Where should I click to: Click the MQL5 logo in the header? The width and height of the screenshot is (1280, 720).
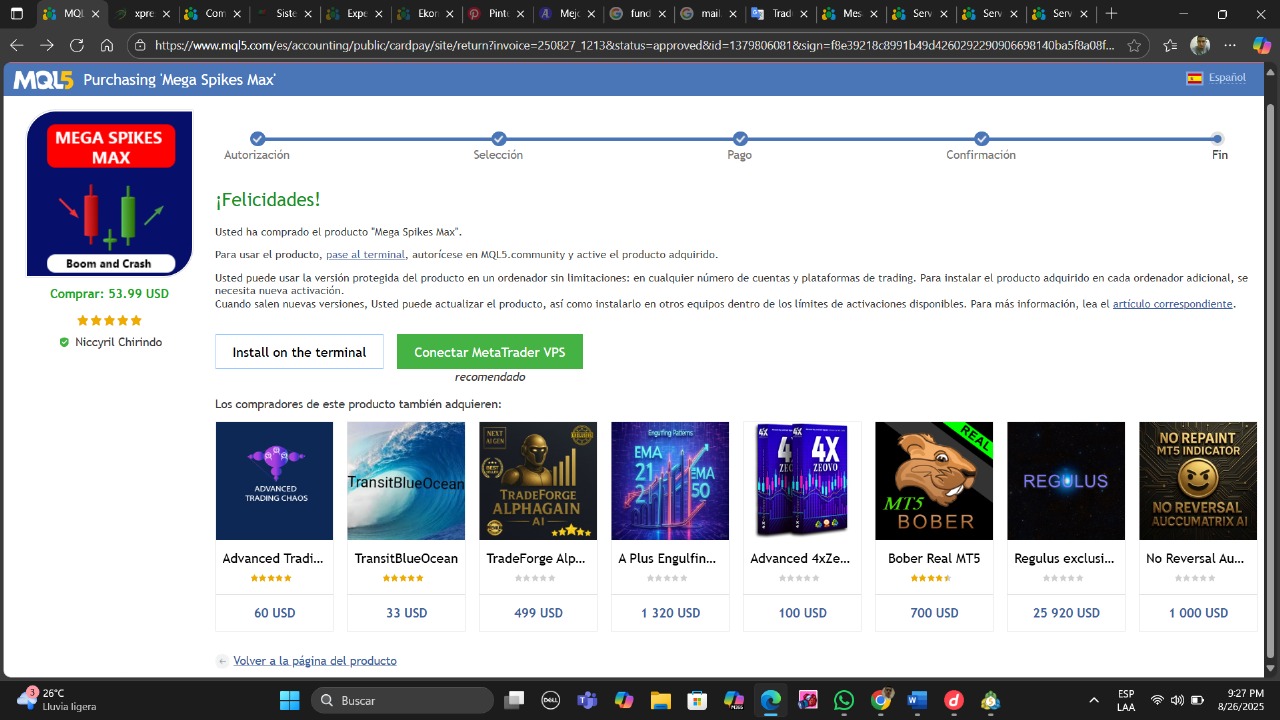(x=42, y=80)
